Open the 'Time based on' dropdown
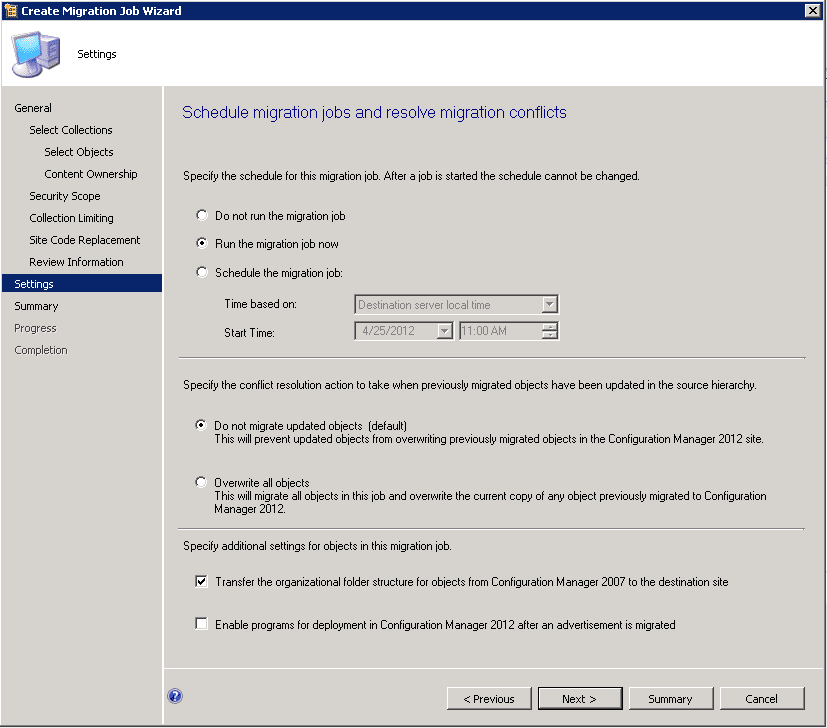This screenshot has width=827, height=728. tap(548, 305)
